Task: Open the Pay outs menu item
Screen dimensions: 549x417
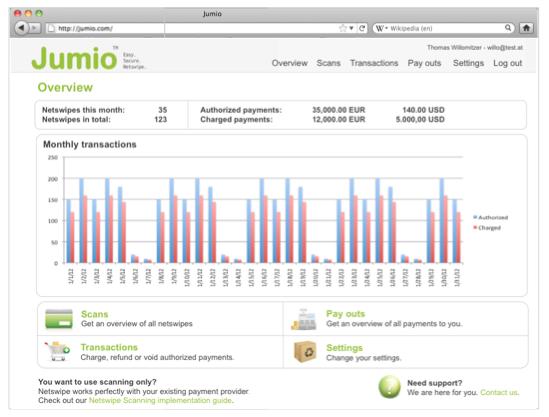Action: click(424, 63)
